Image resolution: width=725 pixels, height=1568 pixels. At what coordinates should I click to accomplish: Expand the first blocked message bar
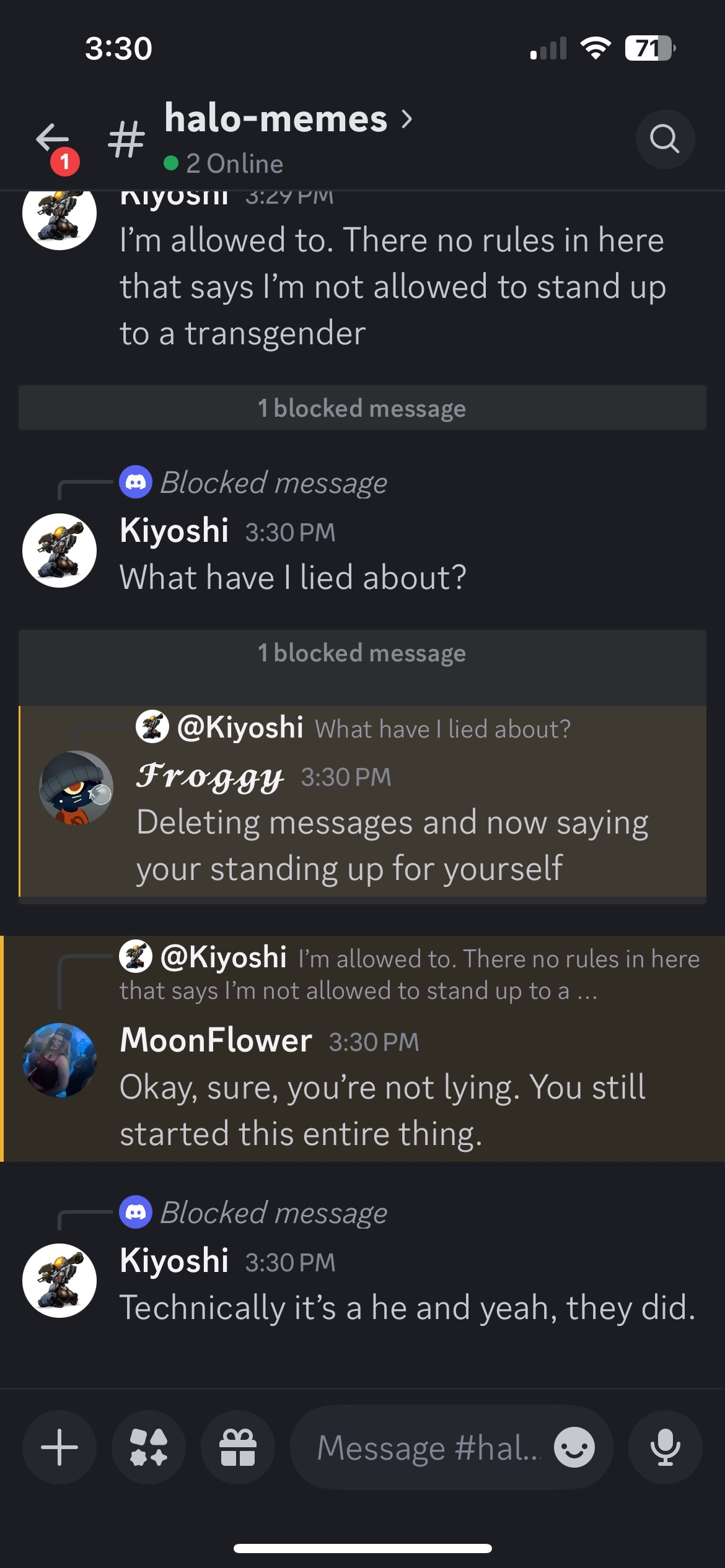(x=362, y=408)
